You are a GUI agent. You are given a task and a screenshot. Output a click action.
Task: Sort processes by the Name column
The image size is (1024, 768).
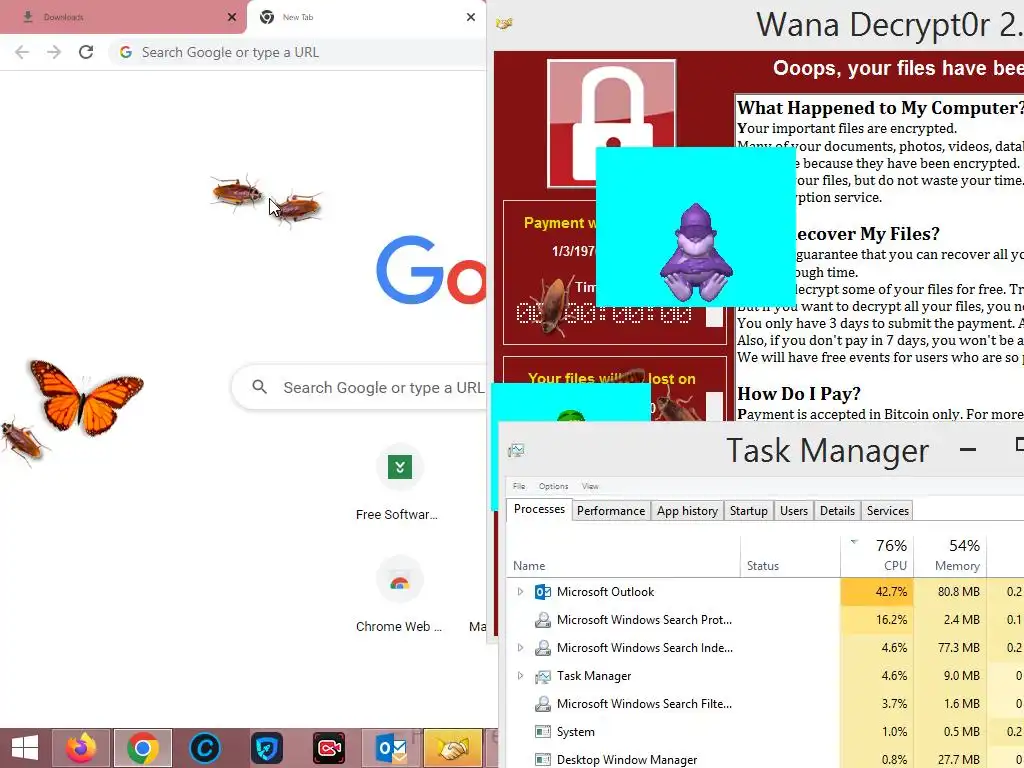click(624, 557)
